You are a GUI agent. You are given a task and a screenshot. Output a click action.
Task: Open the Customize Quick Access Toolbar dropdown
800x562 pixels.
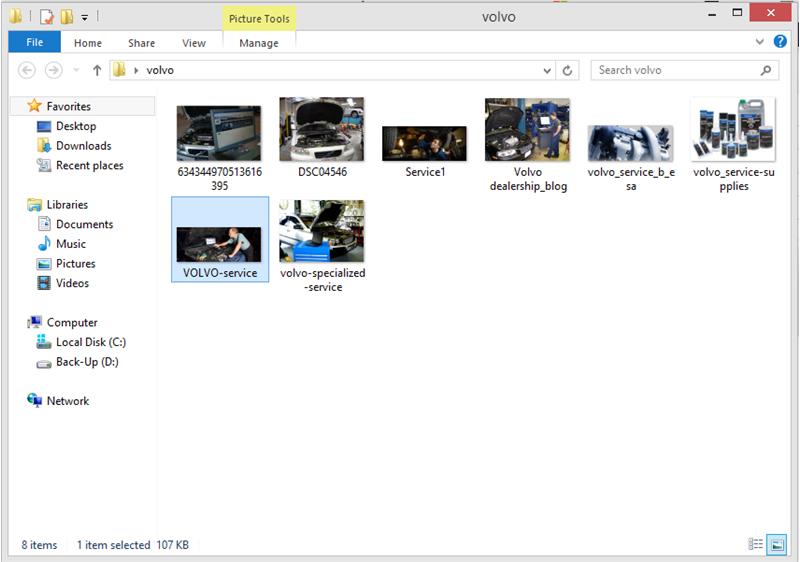[x=85, y=18]
